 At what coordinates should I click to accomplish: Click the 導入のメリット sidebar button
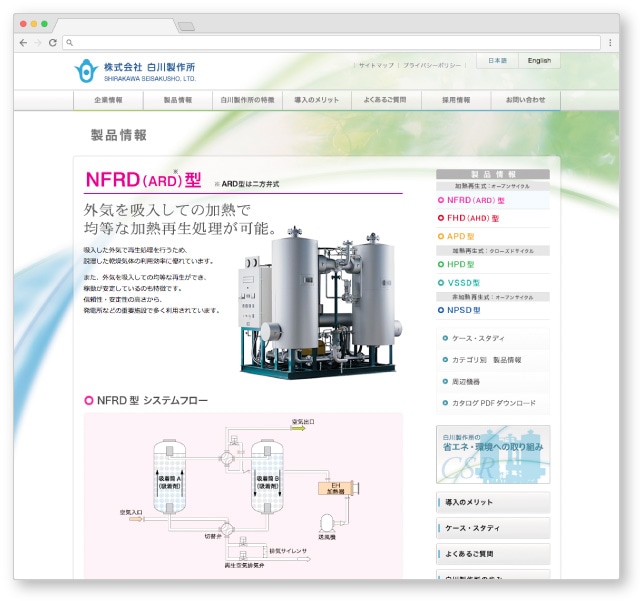tap(493, 502)
